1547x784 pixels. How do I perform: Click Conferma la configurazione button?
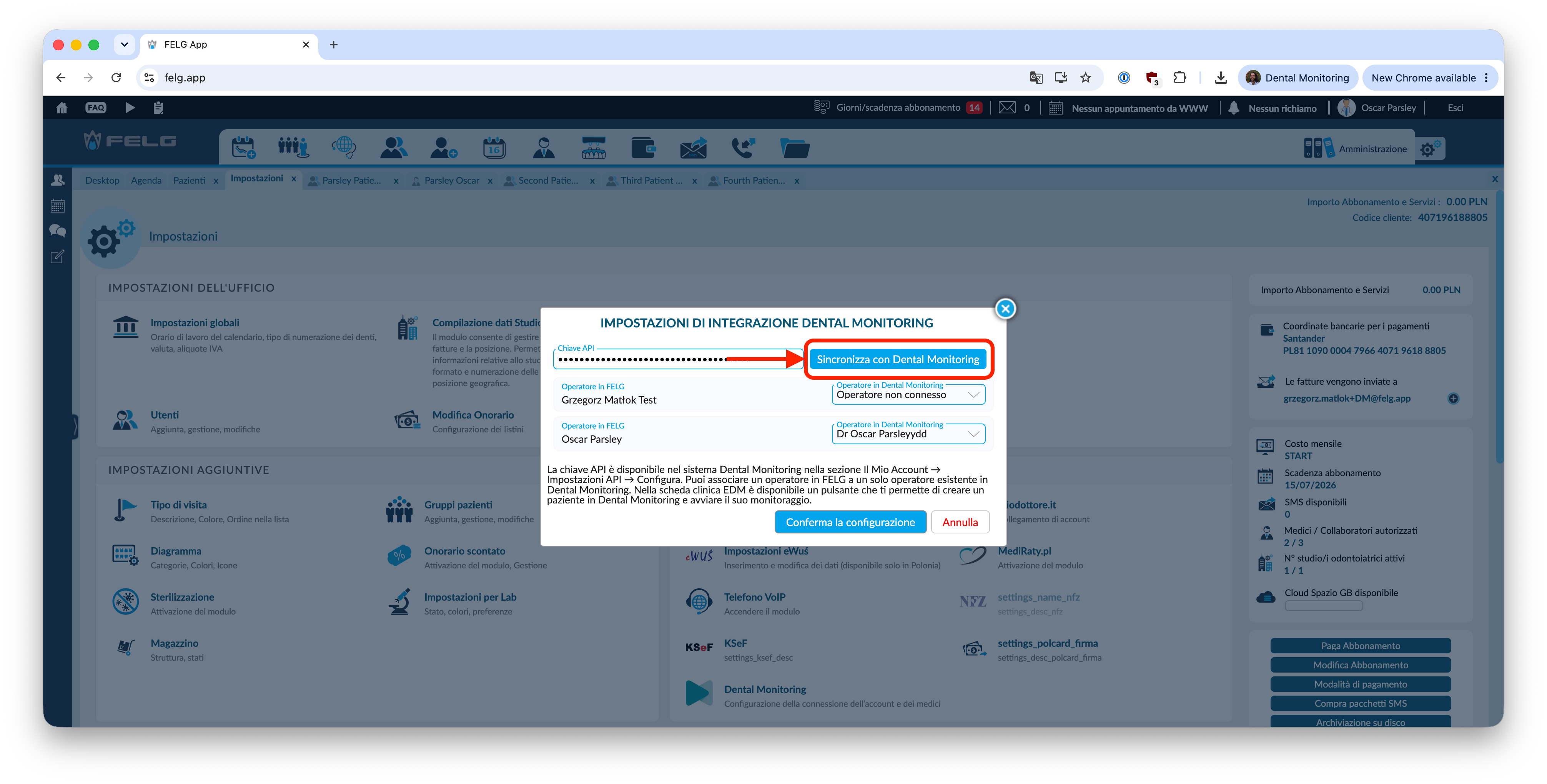click(850, 522)
